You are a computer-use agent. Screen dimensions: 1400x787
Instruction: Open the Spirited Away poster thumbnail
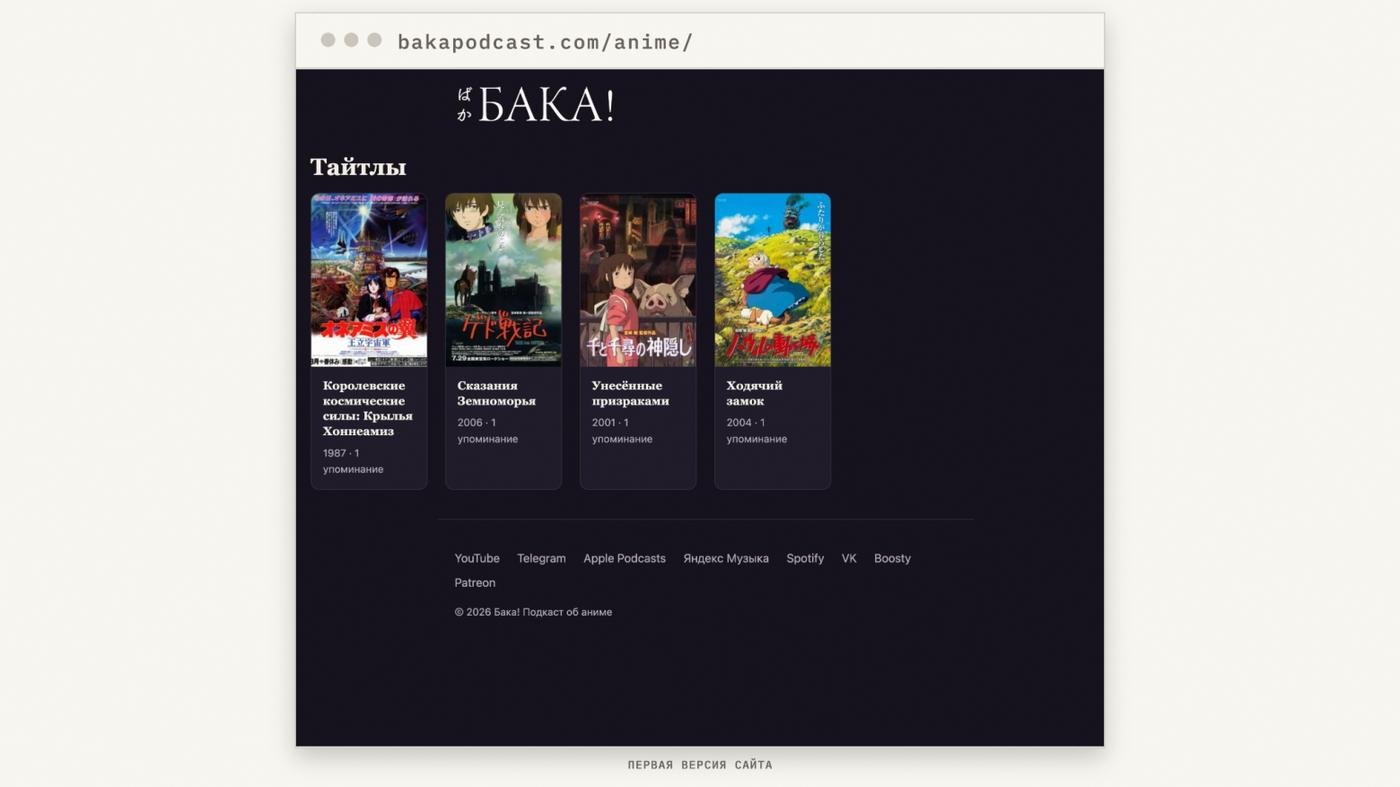tap(638, 280)
